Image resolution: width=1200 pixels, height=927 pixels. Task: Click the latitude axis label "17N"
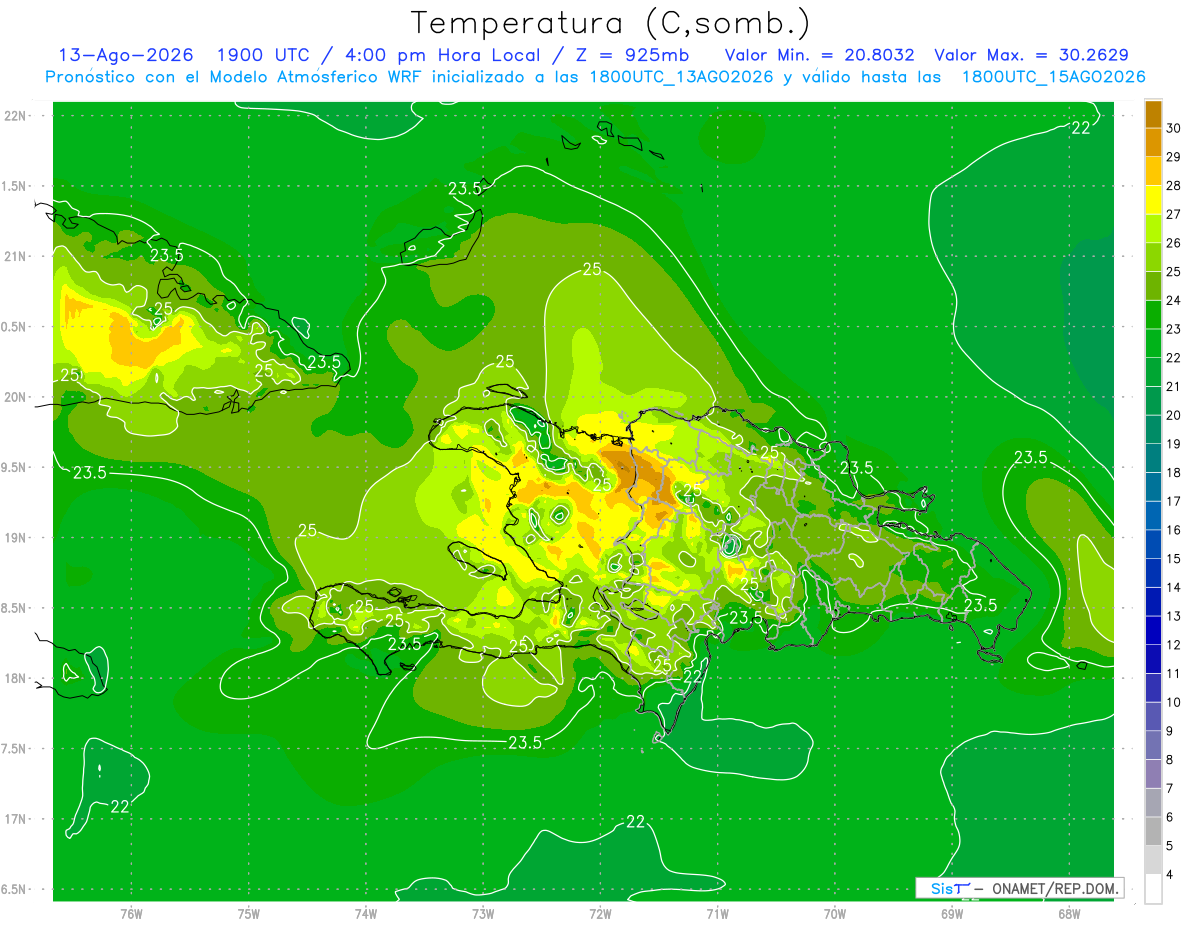coord(16,819)
